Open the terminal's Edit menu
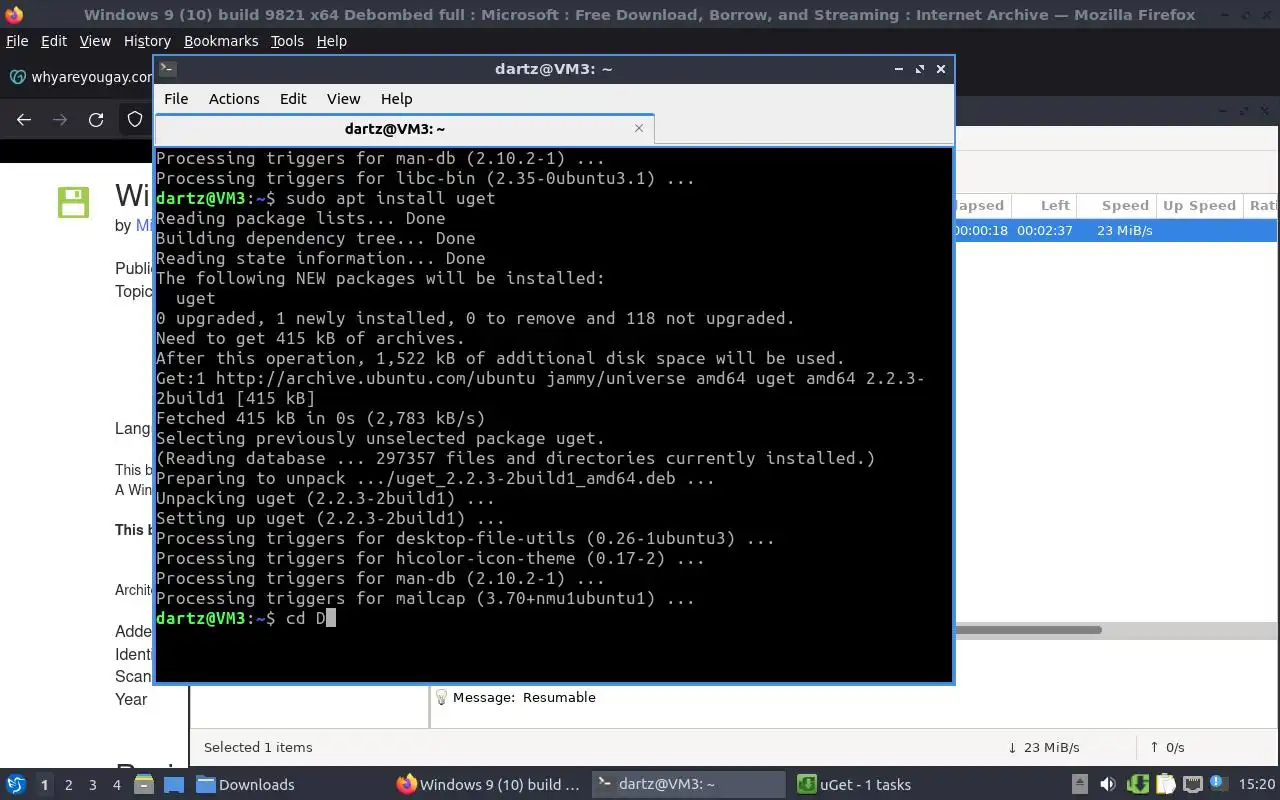The height and width of the screenshot is (800, 1280). pos(293,99)
